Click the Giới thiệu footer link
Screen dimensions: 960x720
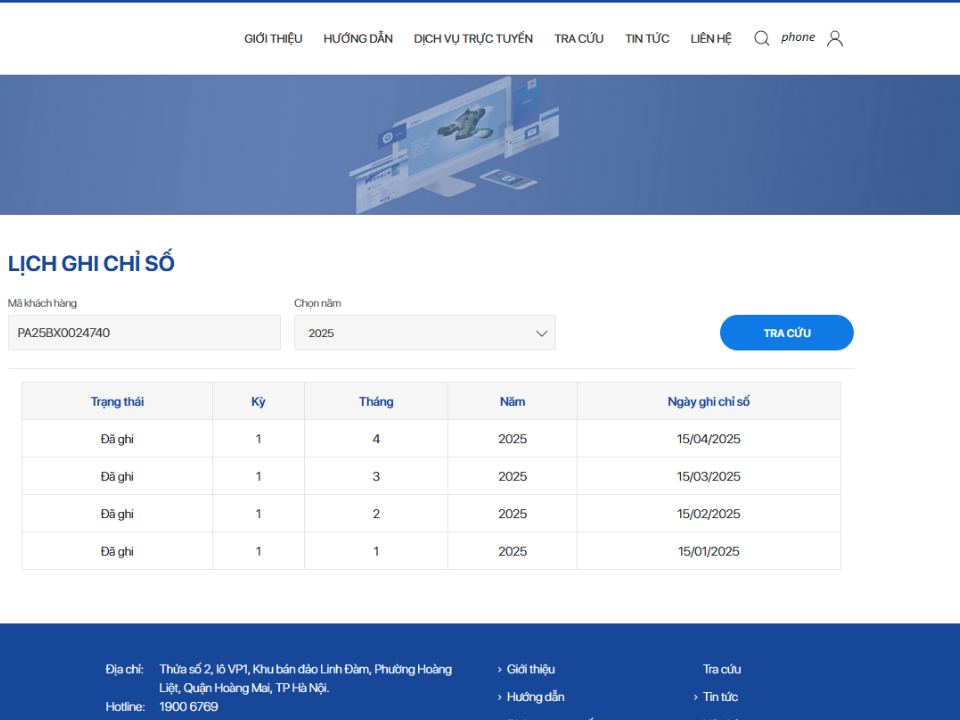coord(530,669)
